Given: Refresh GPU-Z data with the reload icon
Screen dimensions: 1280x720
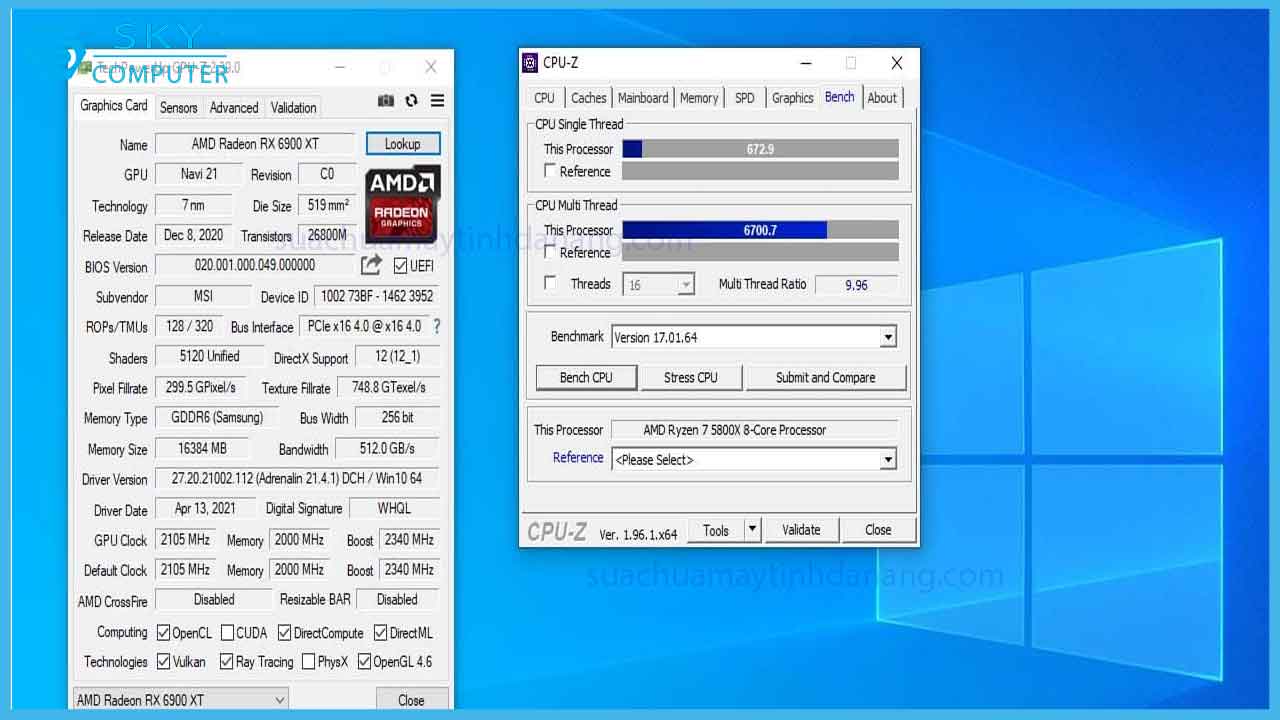Looking at the screenshot, I should (411, 101).
